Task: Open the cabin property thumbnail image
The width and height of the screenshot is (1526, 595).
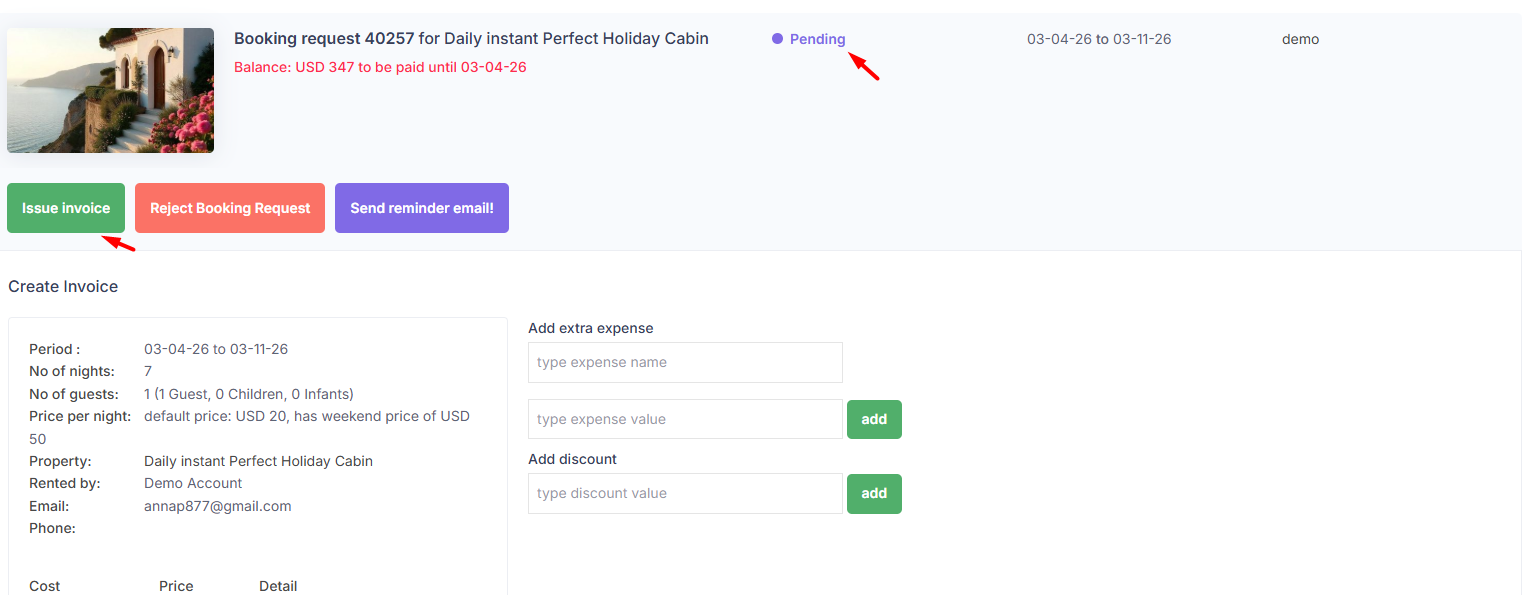Action: click(110, 90)
